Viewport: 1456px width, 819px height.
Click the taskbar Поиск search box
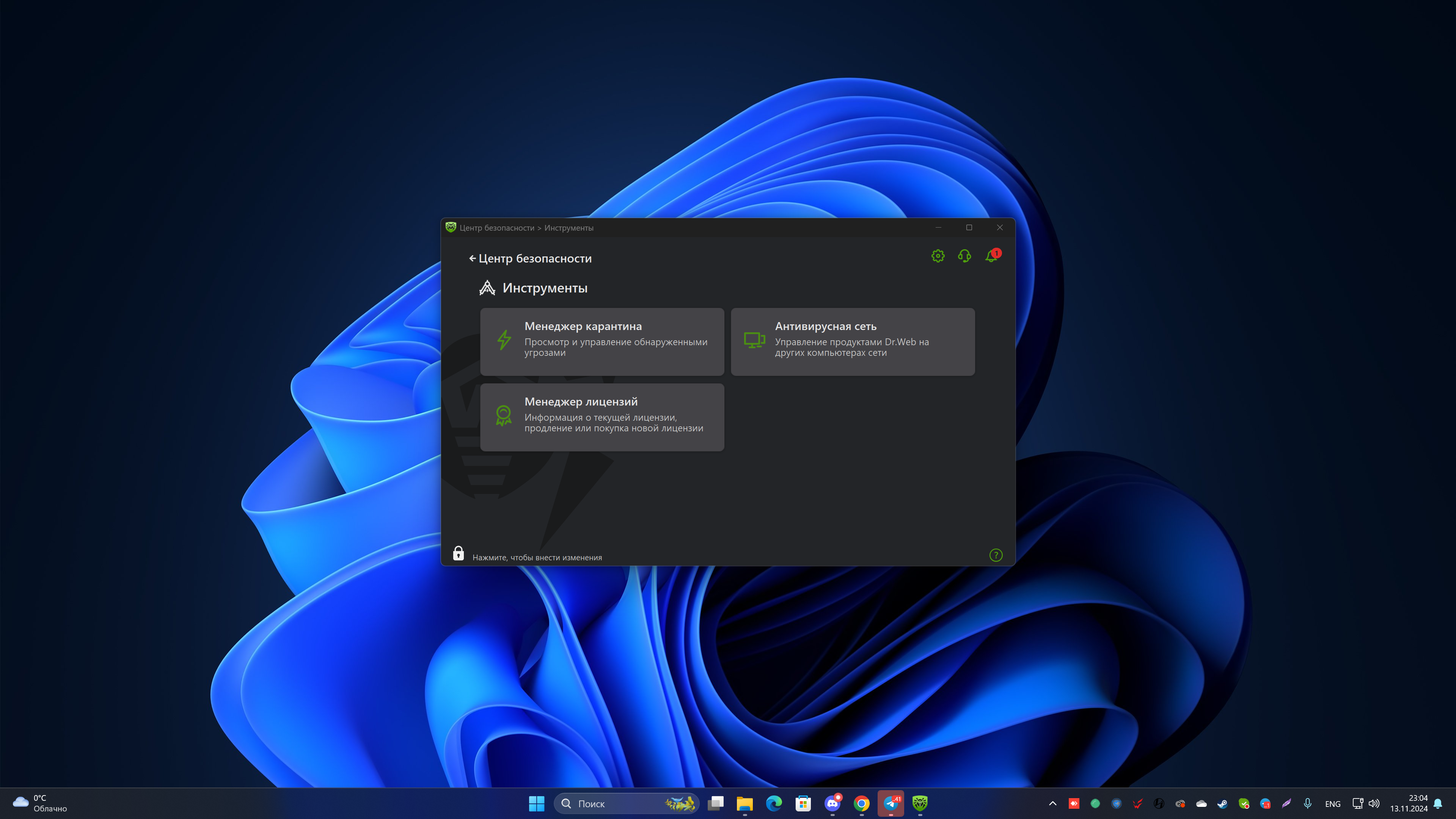click(x=626, y=803)
